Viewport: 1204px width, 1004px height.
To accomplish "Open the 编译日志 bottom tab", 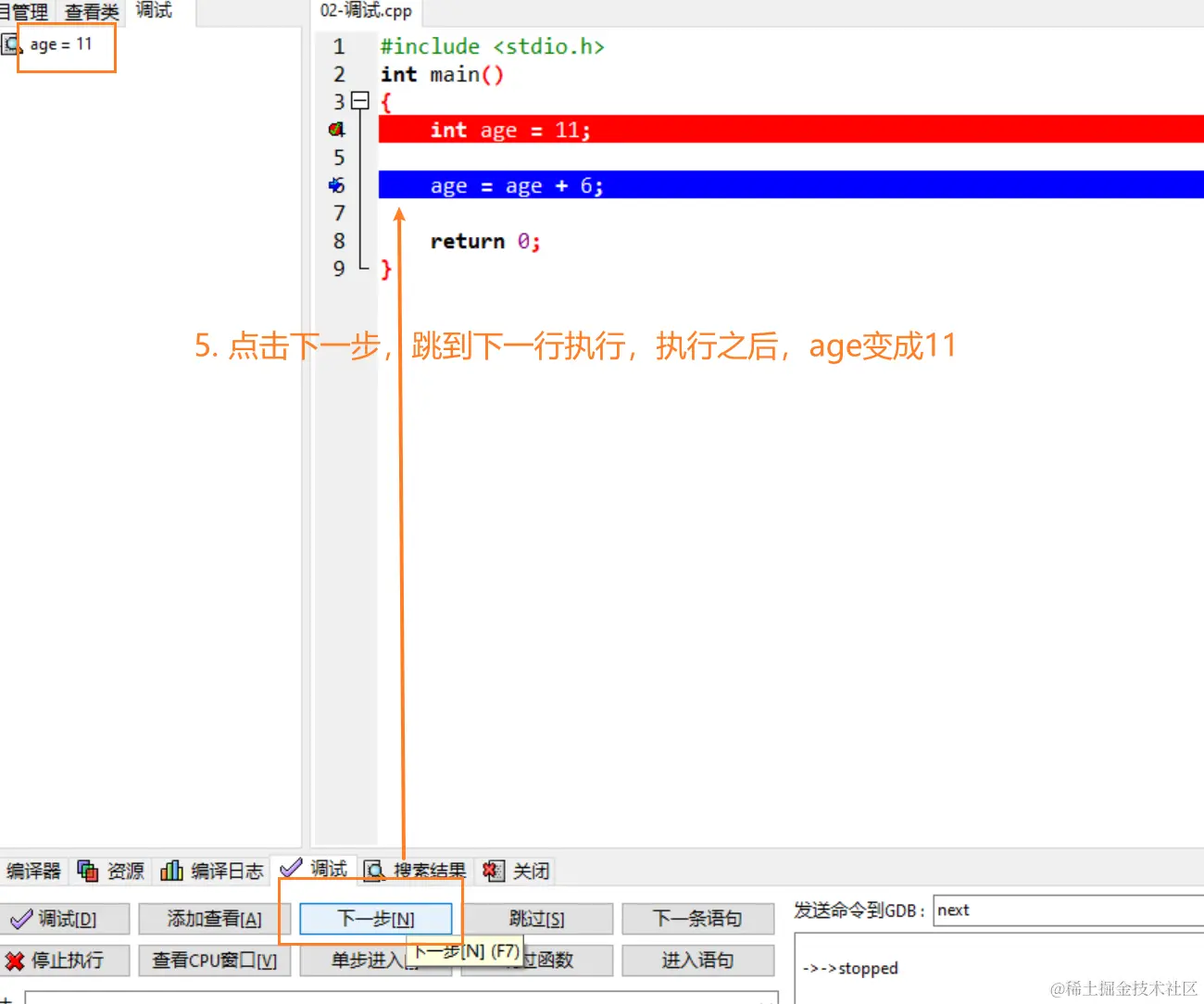I will tap(212, 871).
